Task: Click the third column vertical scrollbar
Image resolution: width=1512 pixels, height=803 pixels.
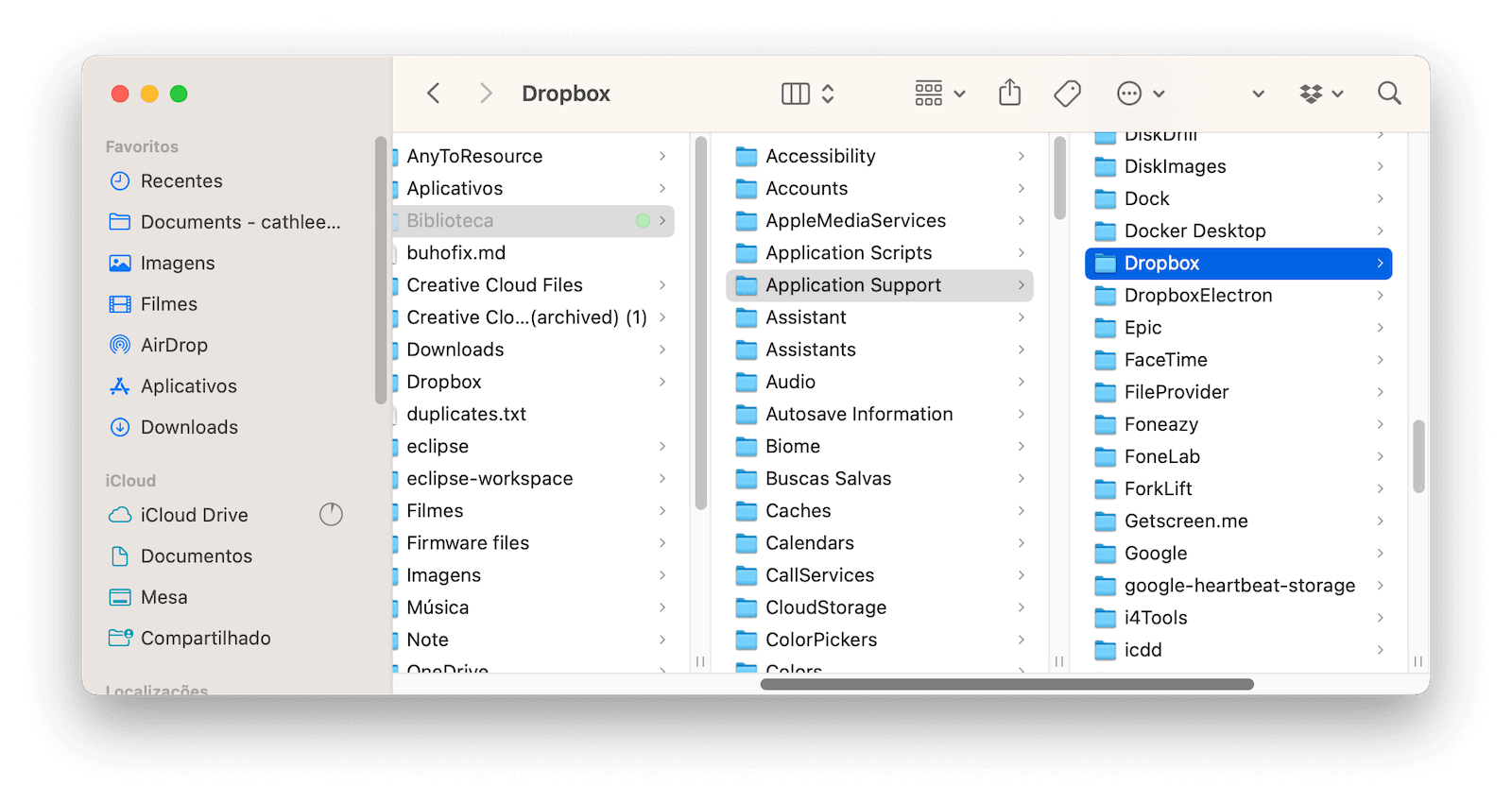Action: 1418,456
